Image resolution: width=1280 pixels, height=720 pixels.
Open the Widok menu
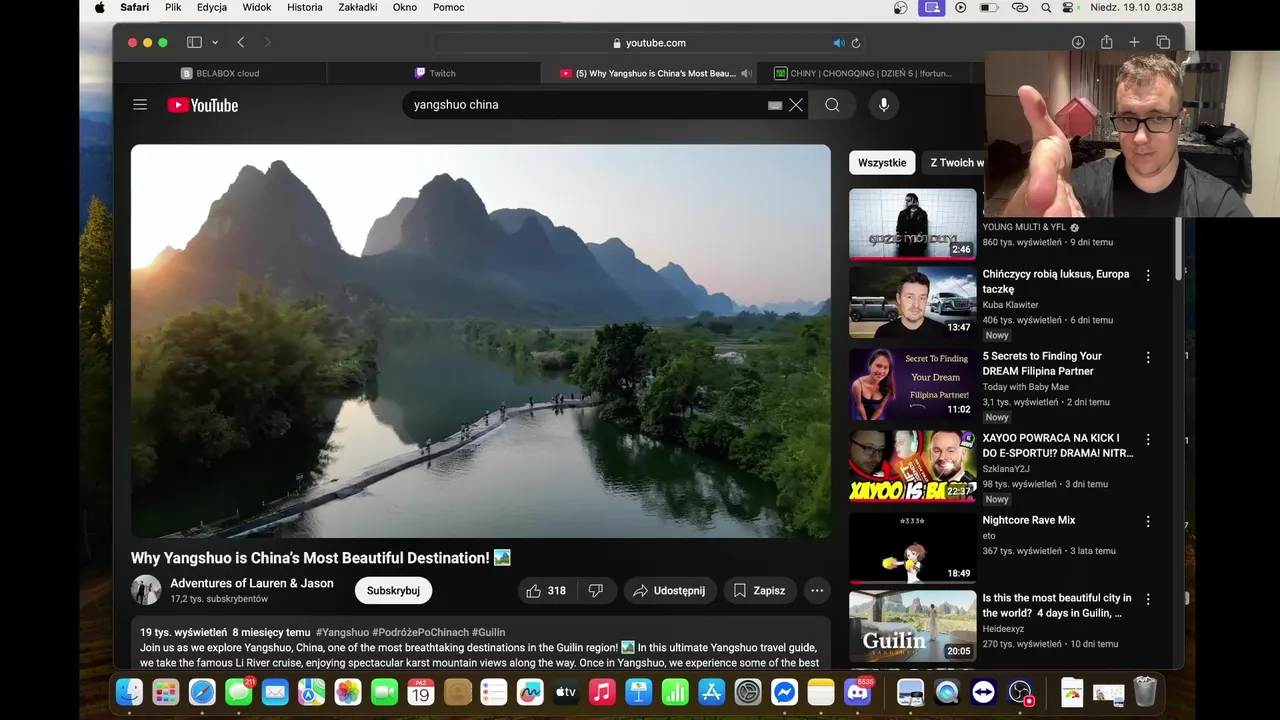coord(257,7)
